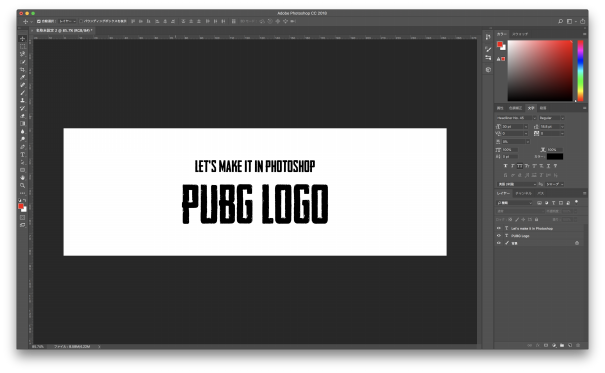The height and width of the screenshot is (373, 605).
Task: Click the Change Screen Mode icon
Action: pyautogui.click(x=22, y=225)
